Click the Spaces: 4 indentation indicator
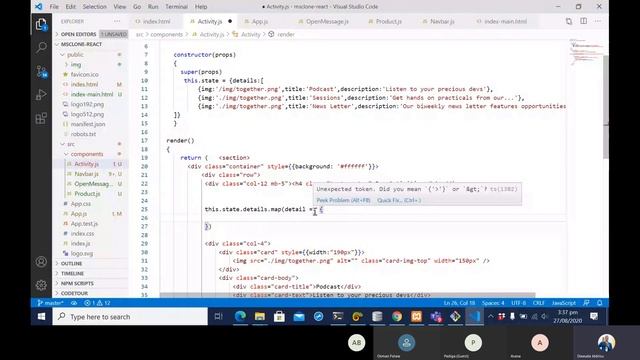Screen dimensions: 640x360 pos(493,303)
